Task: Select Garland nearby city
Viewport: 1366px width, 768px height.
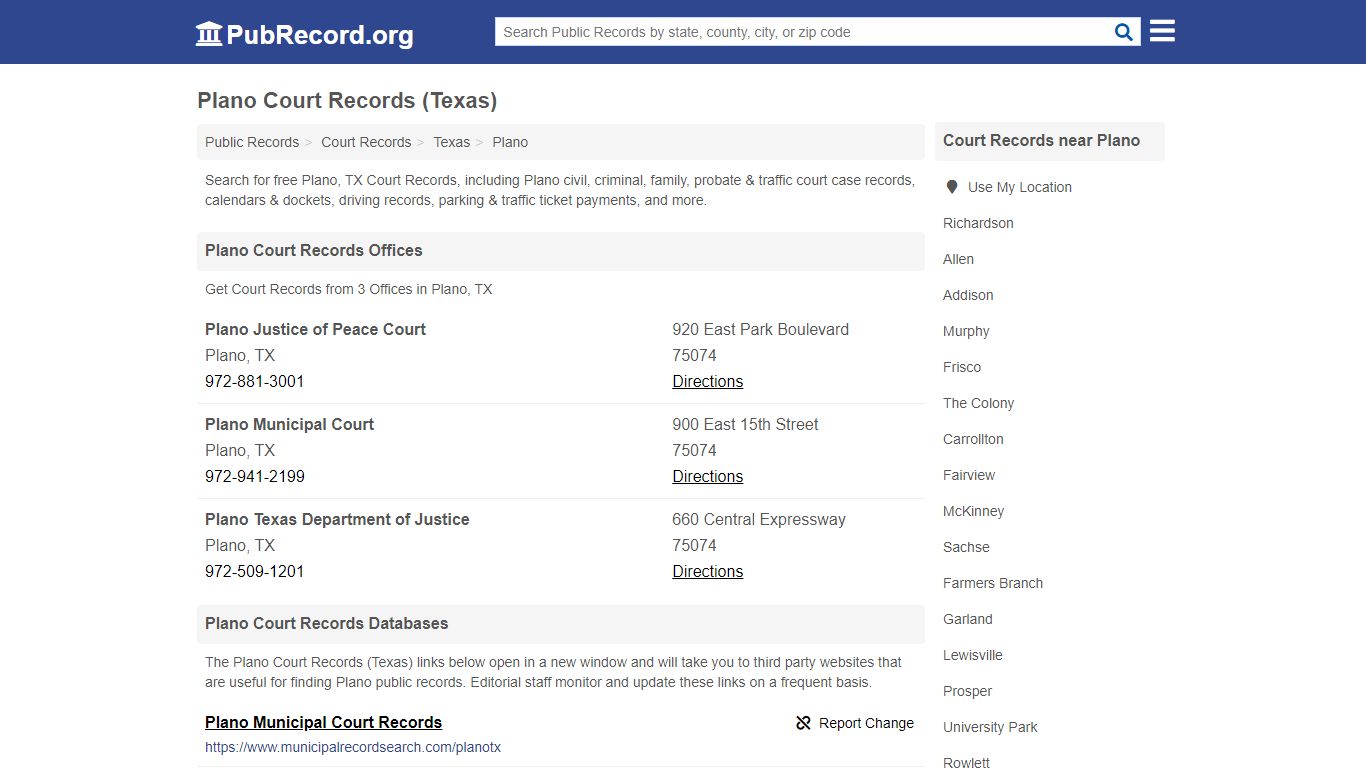Action: tap(968, 619)
